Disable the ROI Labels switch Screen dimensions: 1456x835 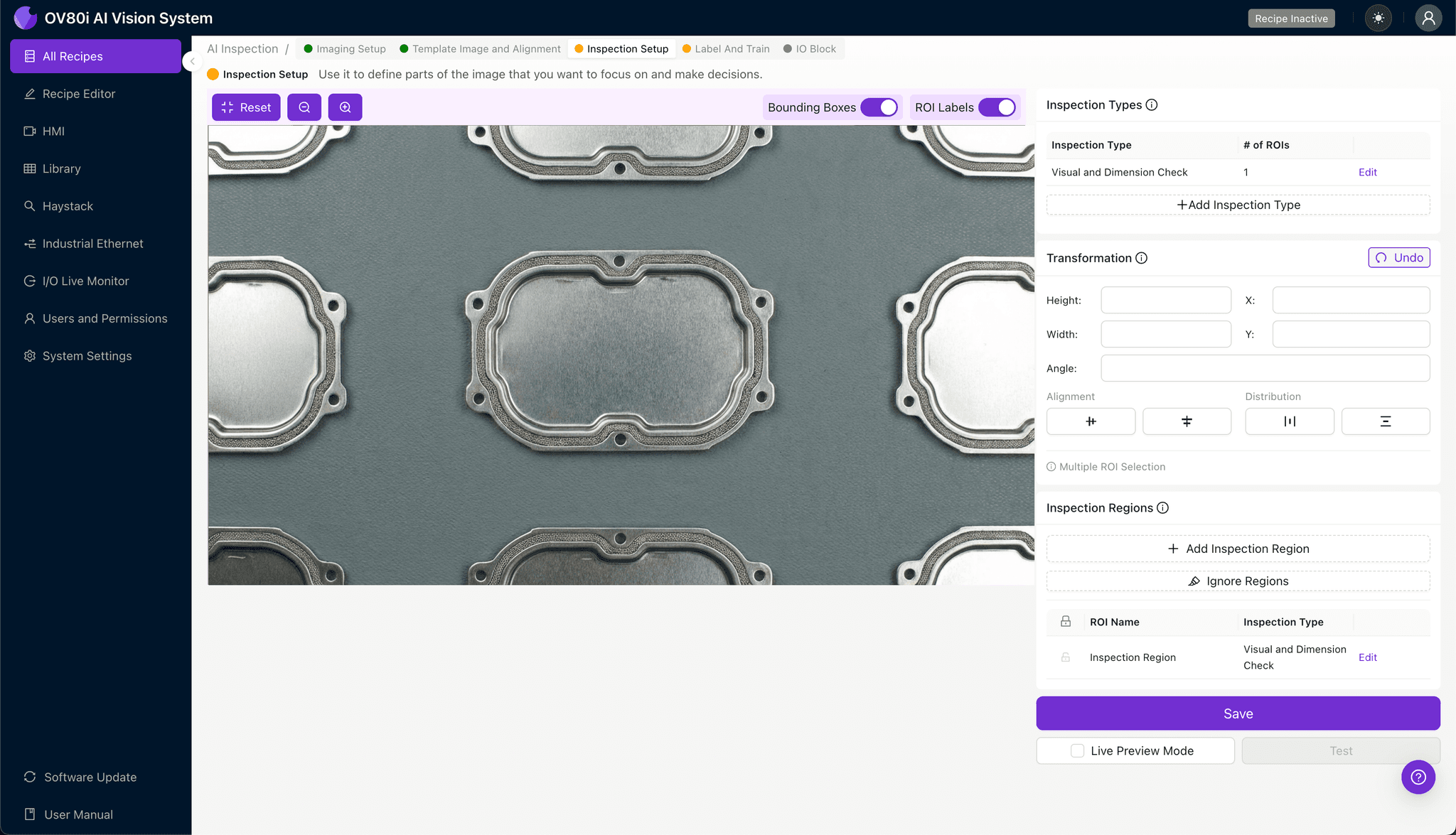(x=997, y=107)
